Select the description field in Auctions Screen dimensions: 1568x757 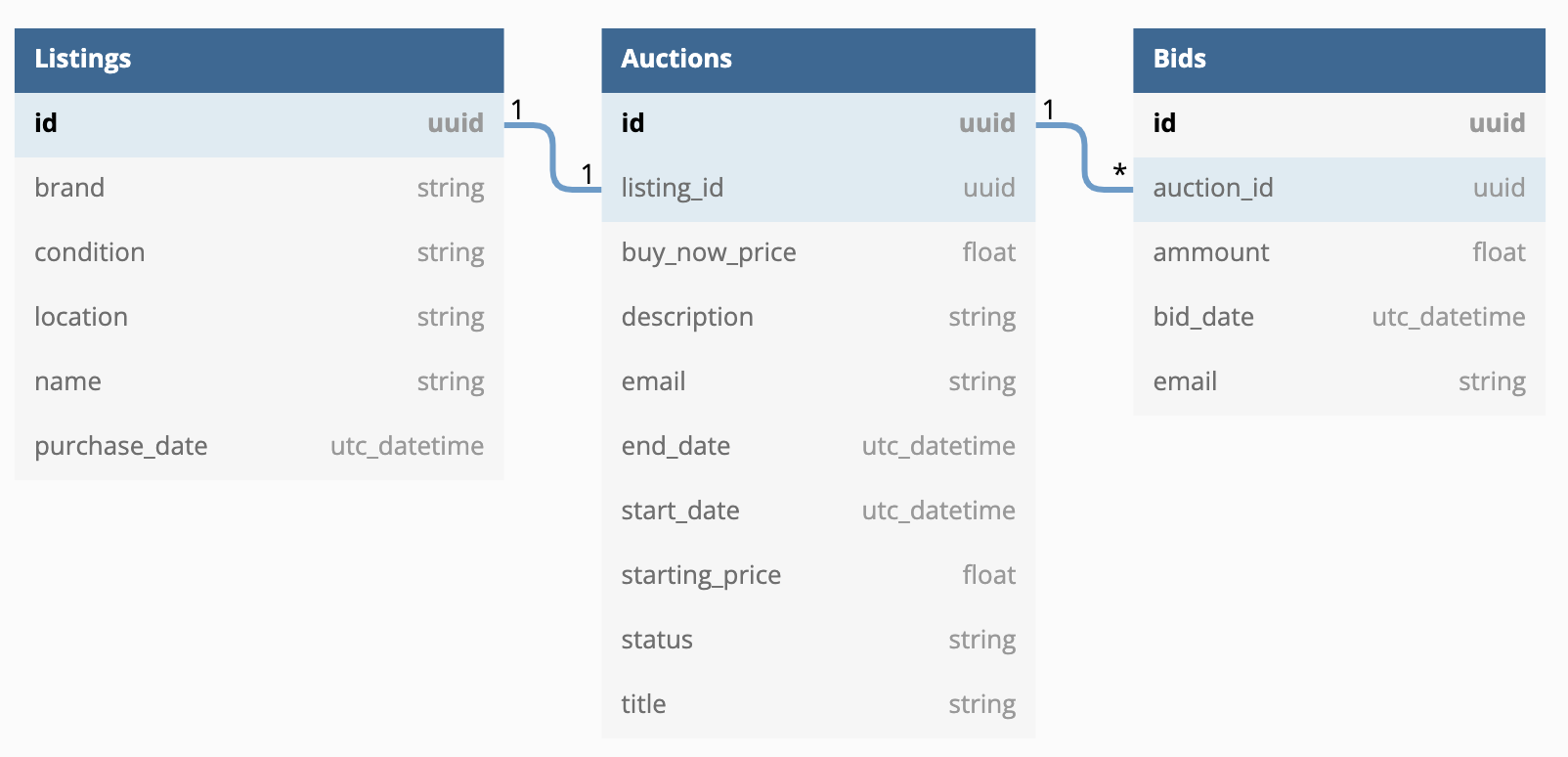point(818,318)
